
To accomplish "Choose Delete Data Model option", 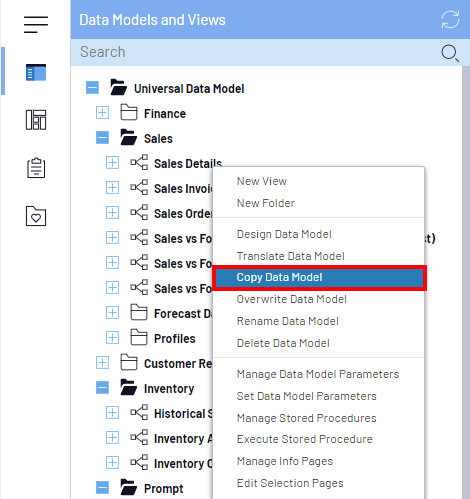I will coord(283,343).
